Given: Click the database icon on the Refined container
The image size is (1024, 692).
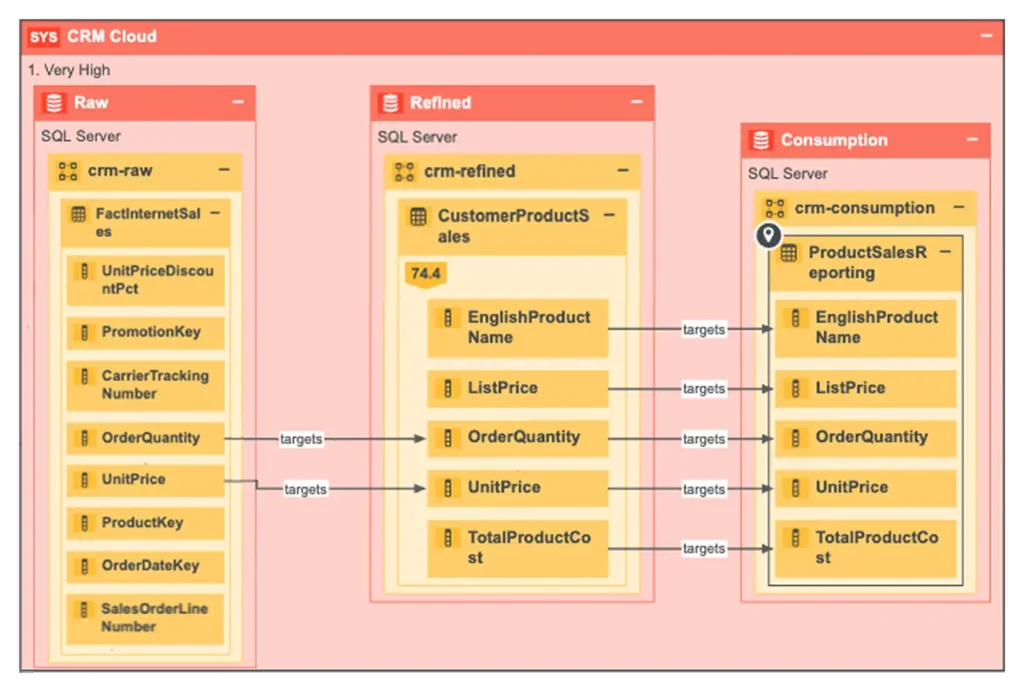Looking at the screenshot, I should [x=389, y=102].
